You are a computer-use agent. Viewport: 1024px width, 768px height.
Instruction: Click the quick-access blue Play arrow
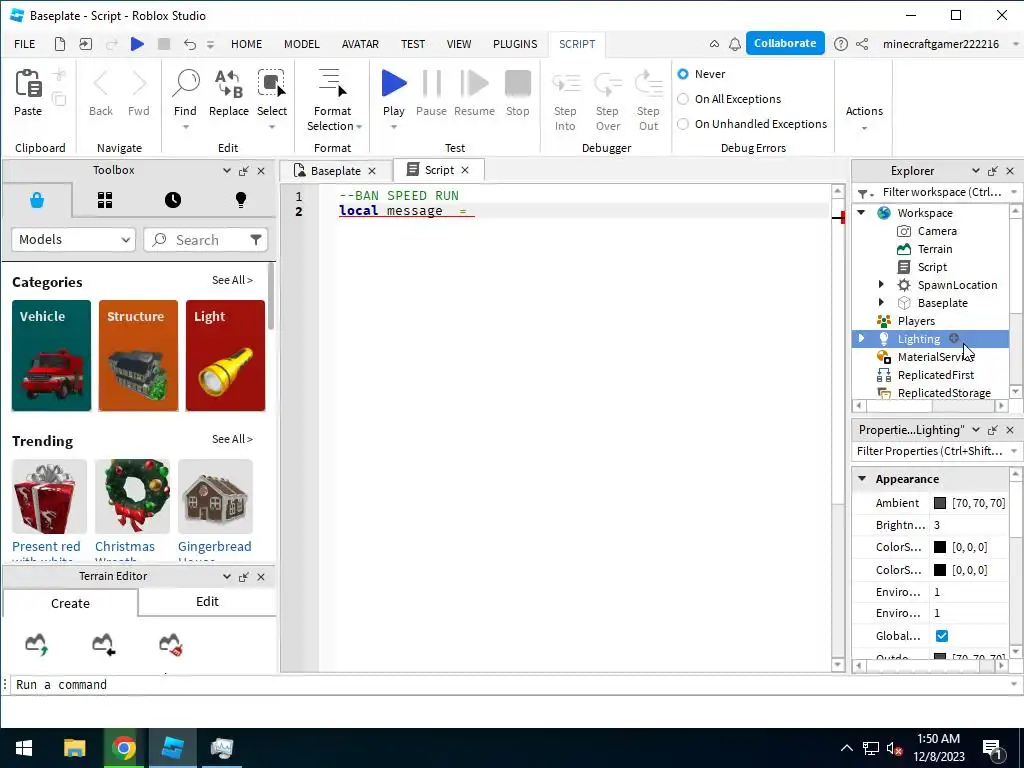point(137,44)
